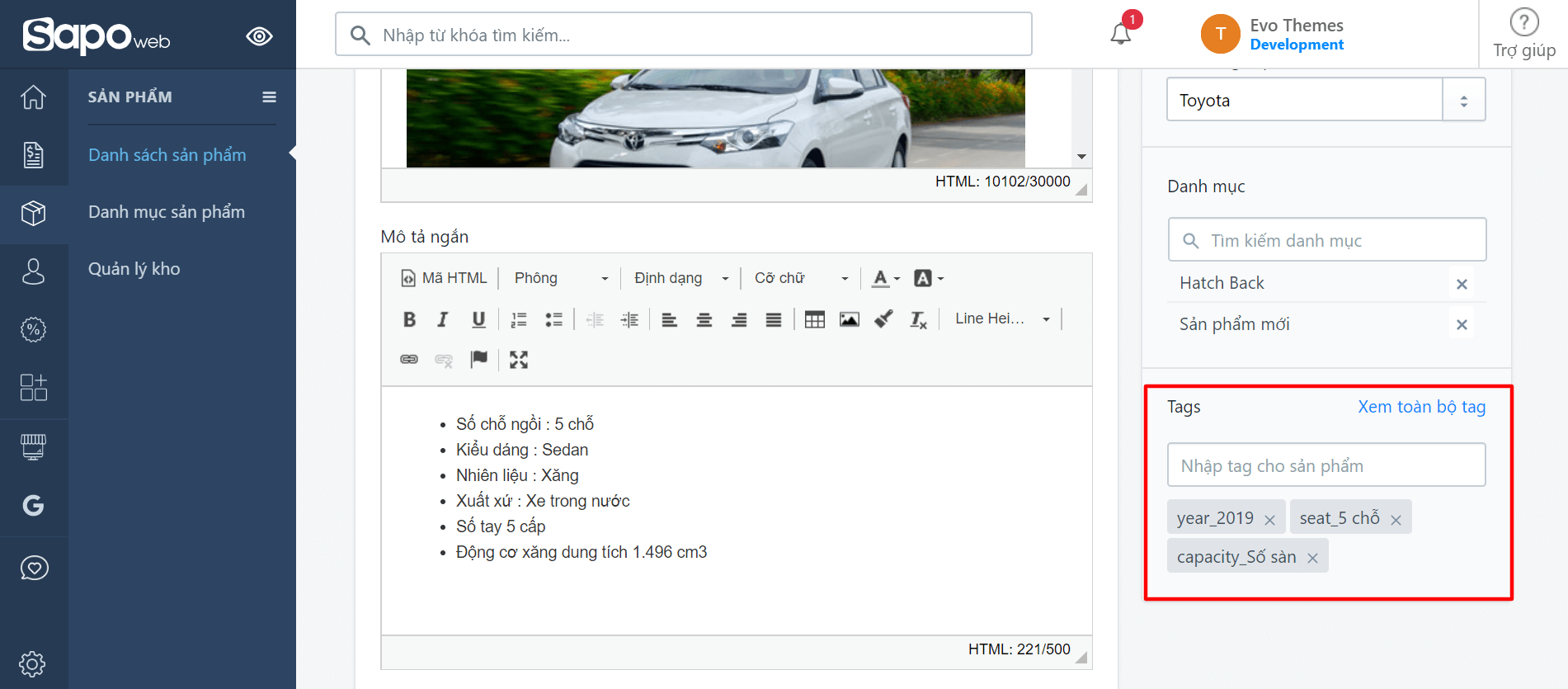Open the Google integration sidebar icon

coord(33,505)
